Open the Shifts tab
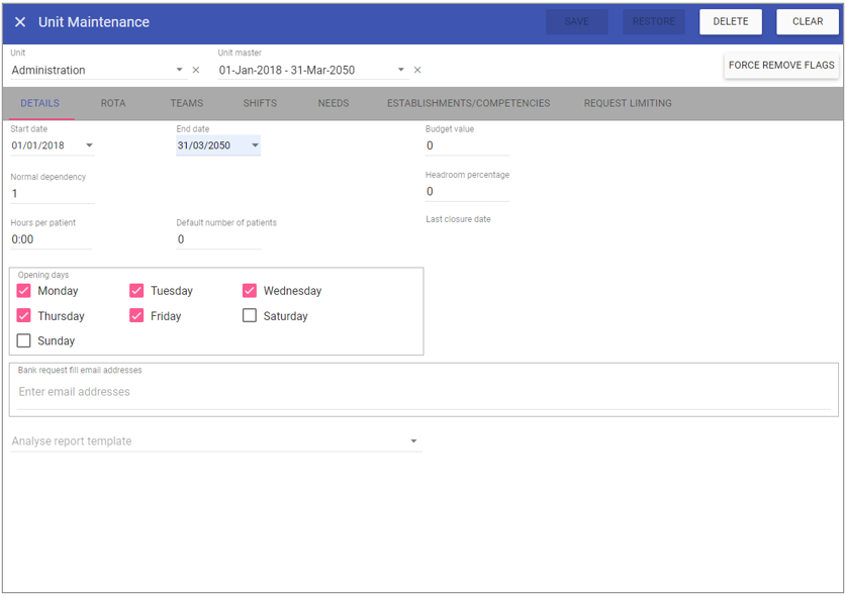 [260, 103]
